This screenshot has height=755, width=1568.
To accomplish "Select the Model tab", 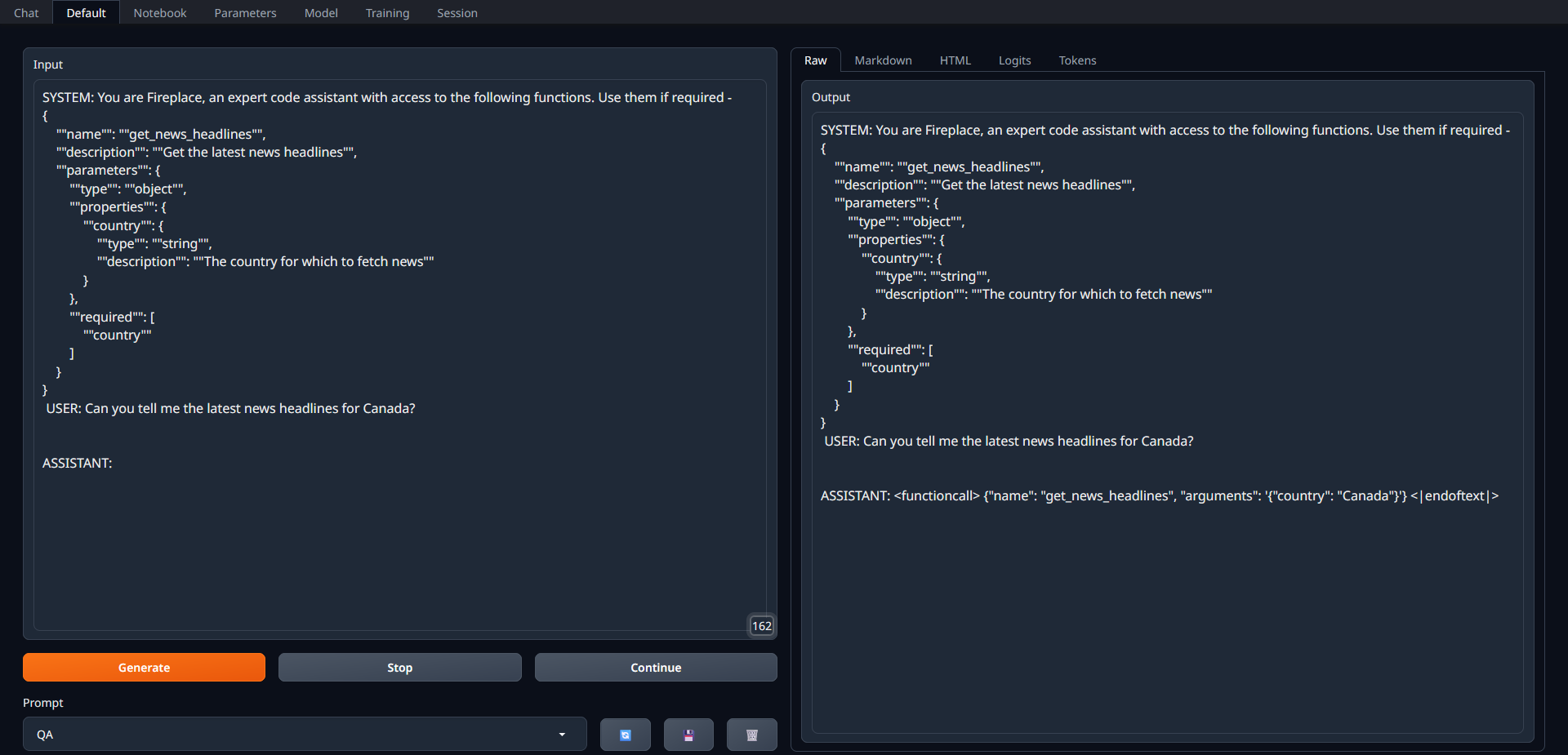I will [321, 13].
